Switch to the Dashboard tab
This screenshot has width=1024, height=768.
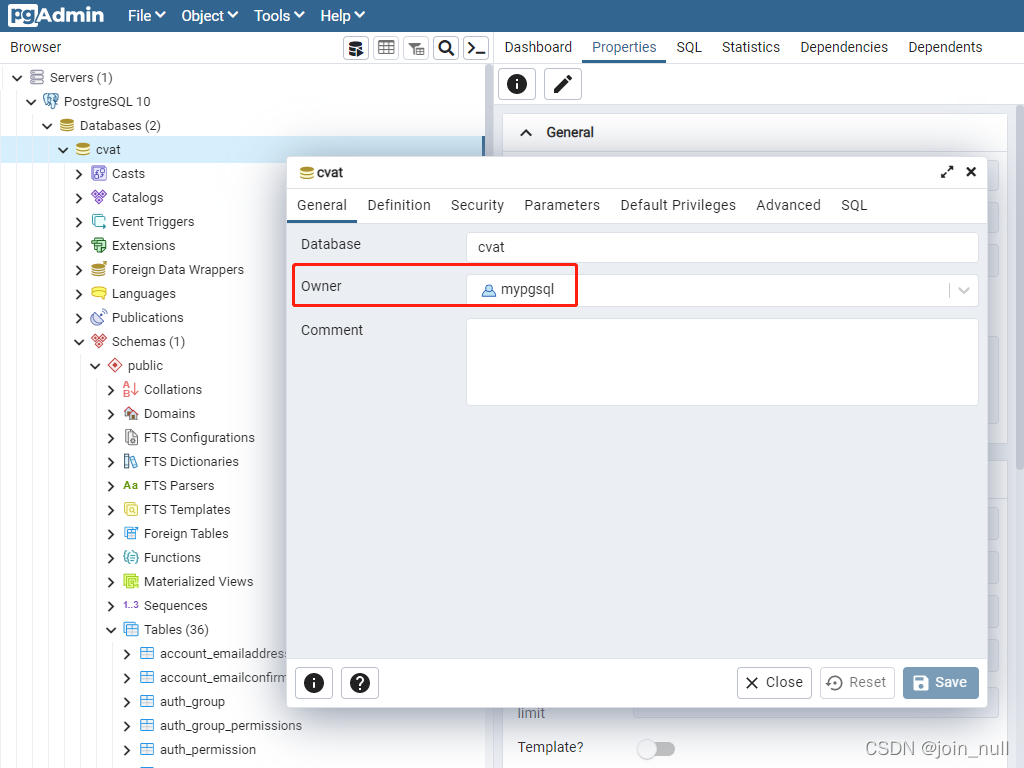[538, 47]
